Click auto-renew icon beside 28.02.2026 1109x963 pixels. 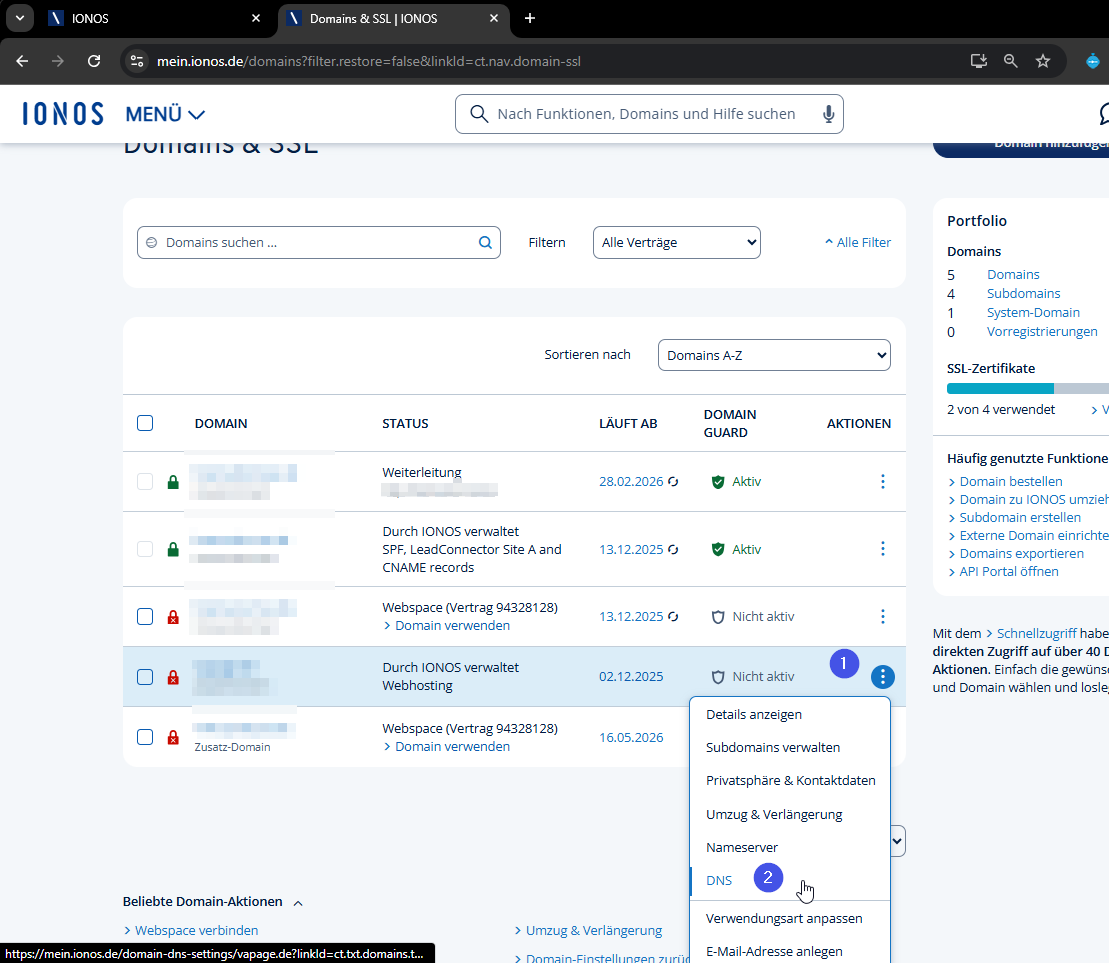(673, 482)
